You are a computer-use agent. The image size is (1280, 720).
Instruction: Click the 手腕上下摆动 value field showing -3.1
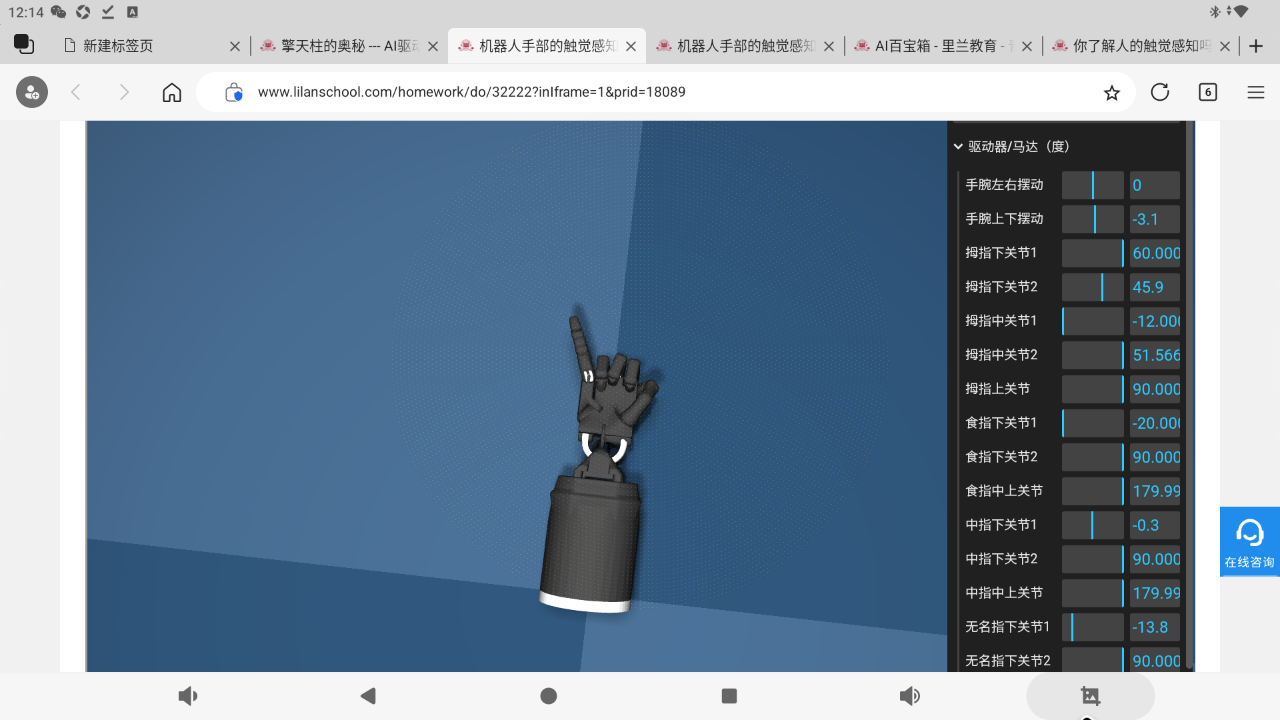coord(1154,219)
